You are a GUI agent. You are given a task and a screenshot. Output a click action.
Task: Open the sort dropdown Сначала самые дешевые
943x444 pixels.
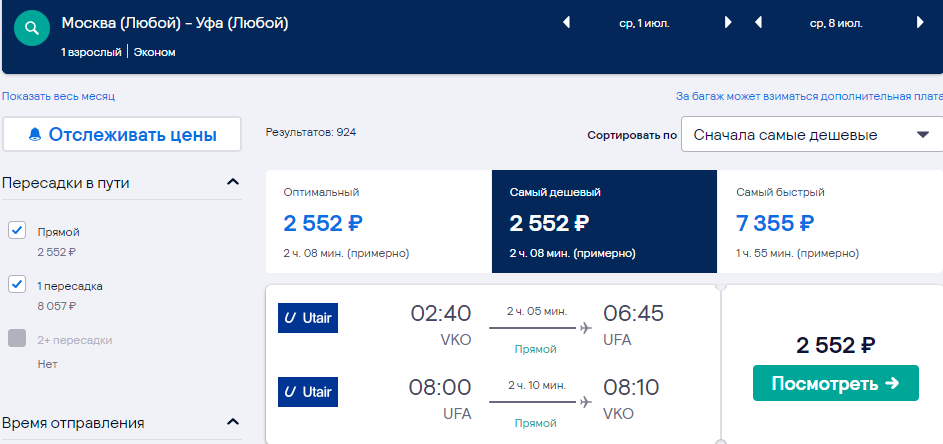(812, 134)
